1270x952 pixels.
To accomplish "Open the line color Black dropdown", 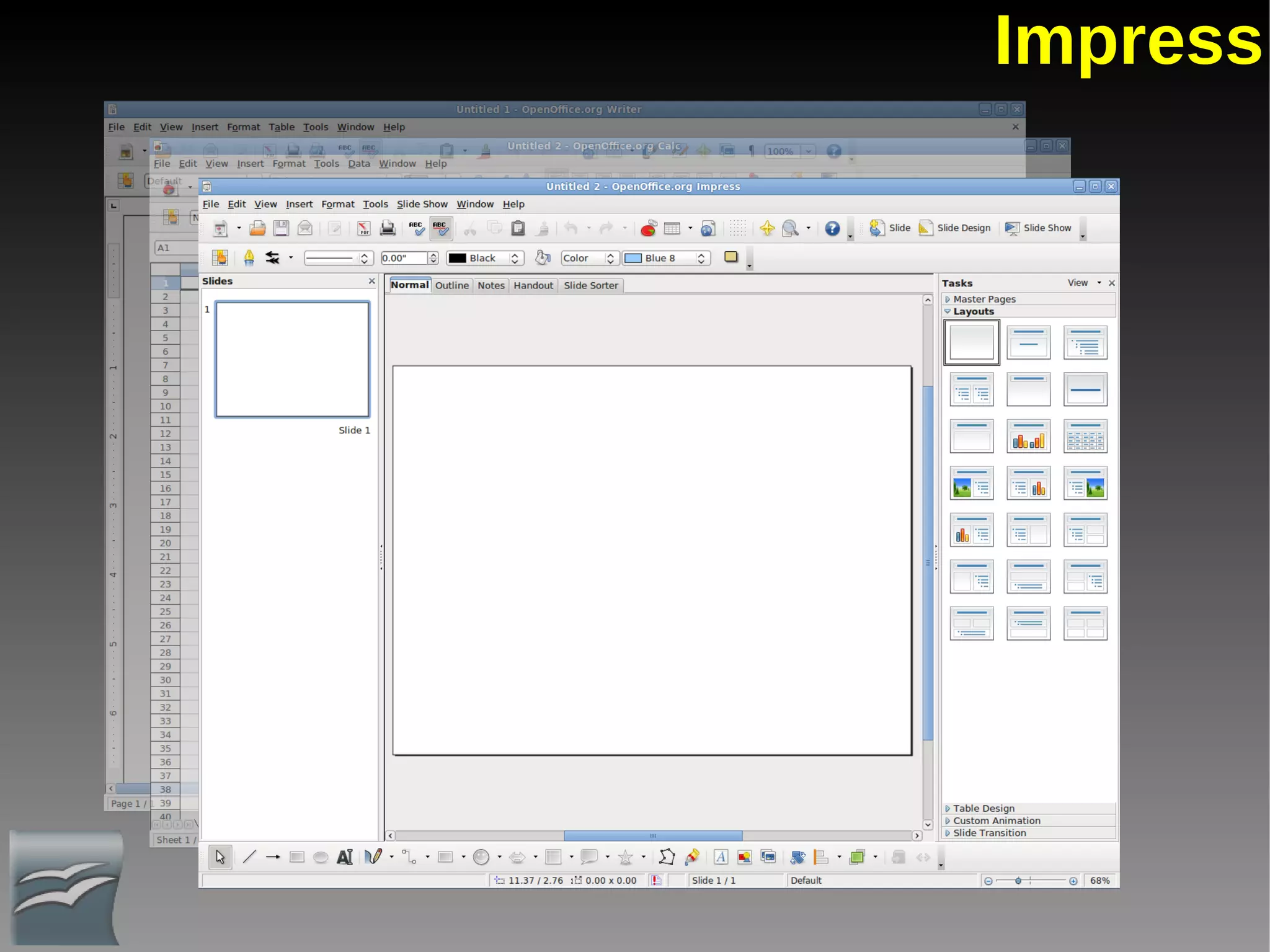I will pos(514,258).
